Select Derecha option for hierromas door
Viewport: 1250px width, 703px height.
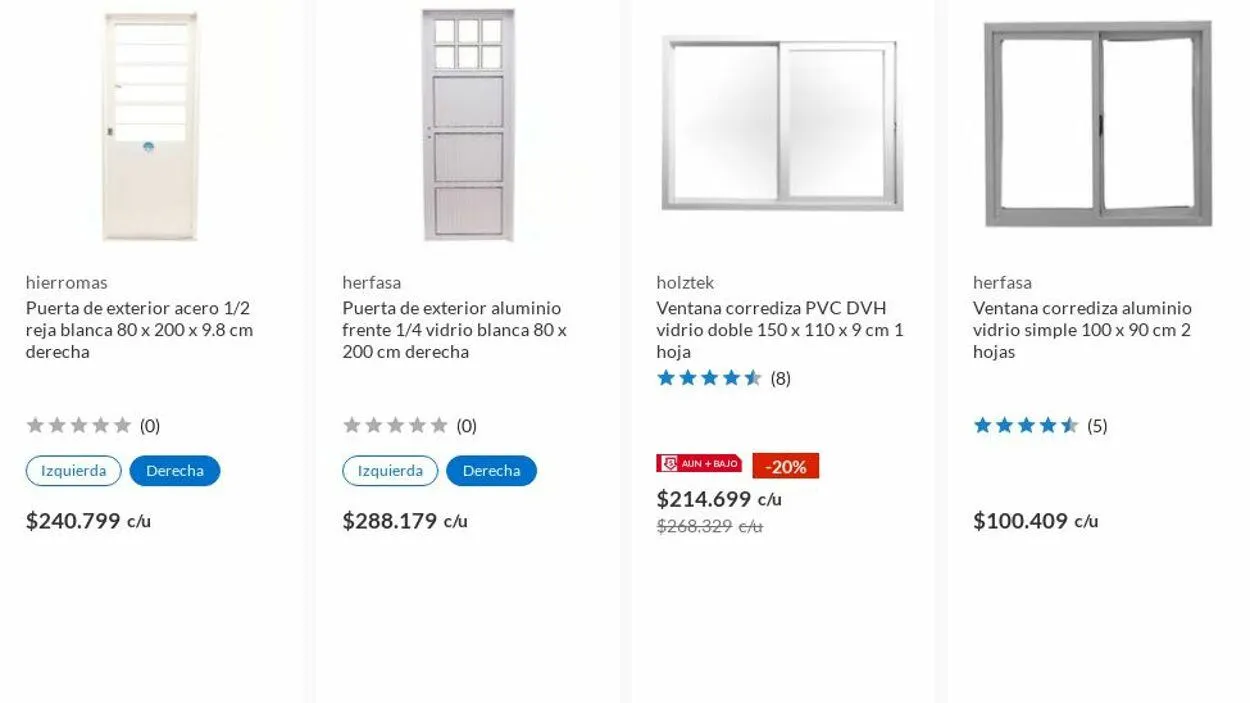click(175, 471)
